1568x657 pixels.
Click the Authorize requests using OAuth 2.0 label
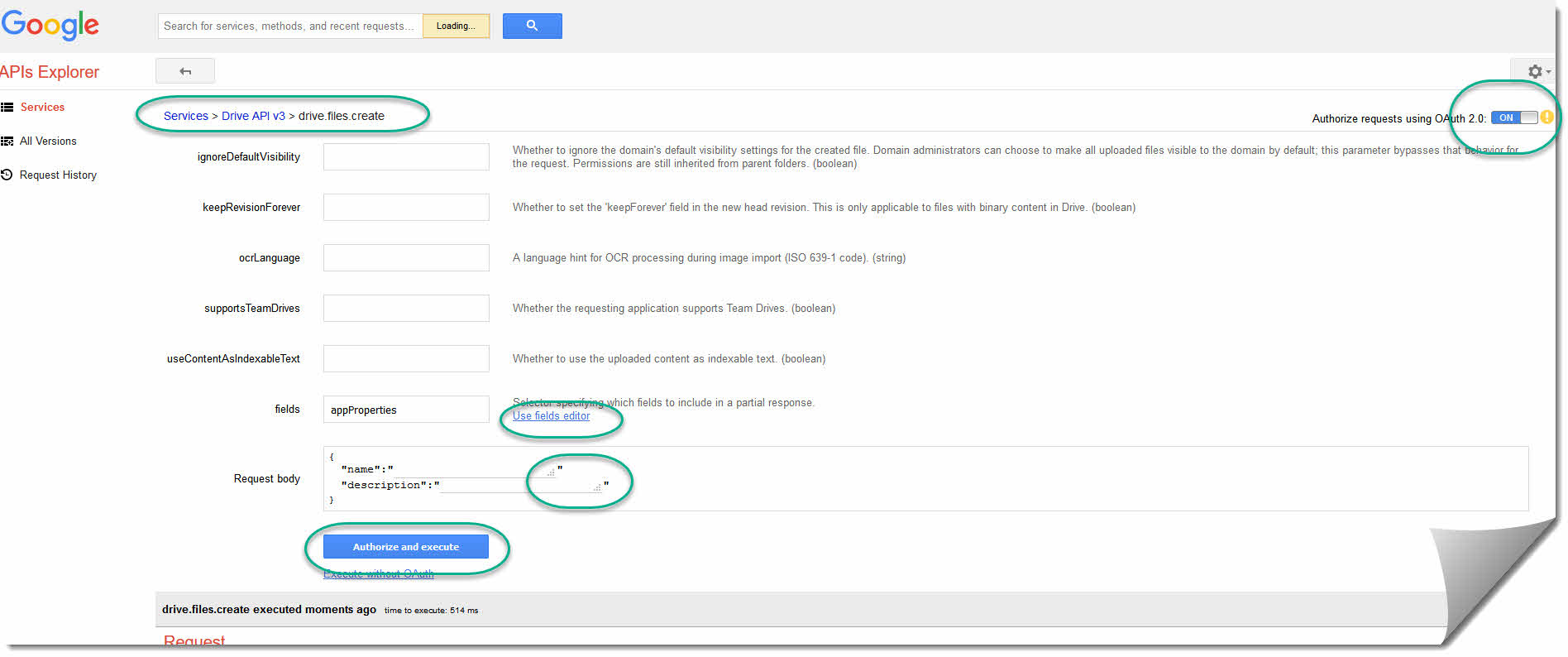pos(1398,118)
